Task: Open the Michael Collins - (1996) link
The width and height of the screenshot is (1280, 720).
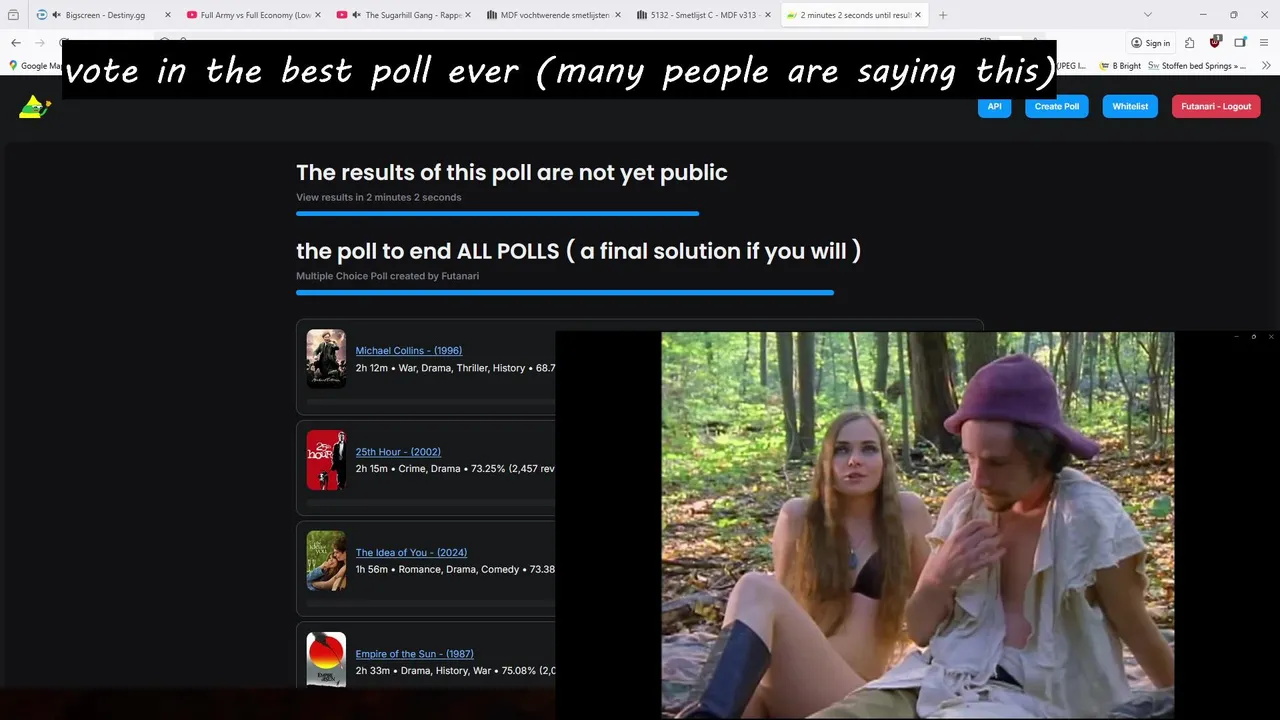Action: point(408,351)
